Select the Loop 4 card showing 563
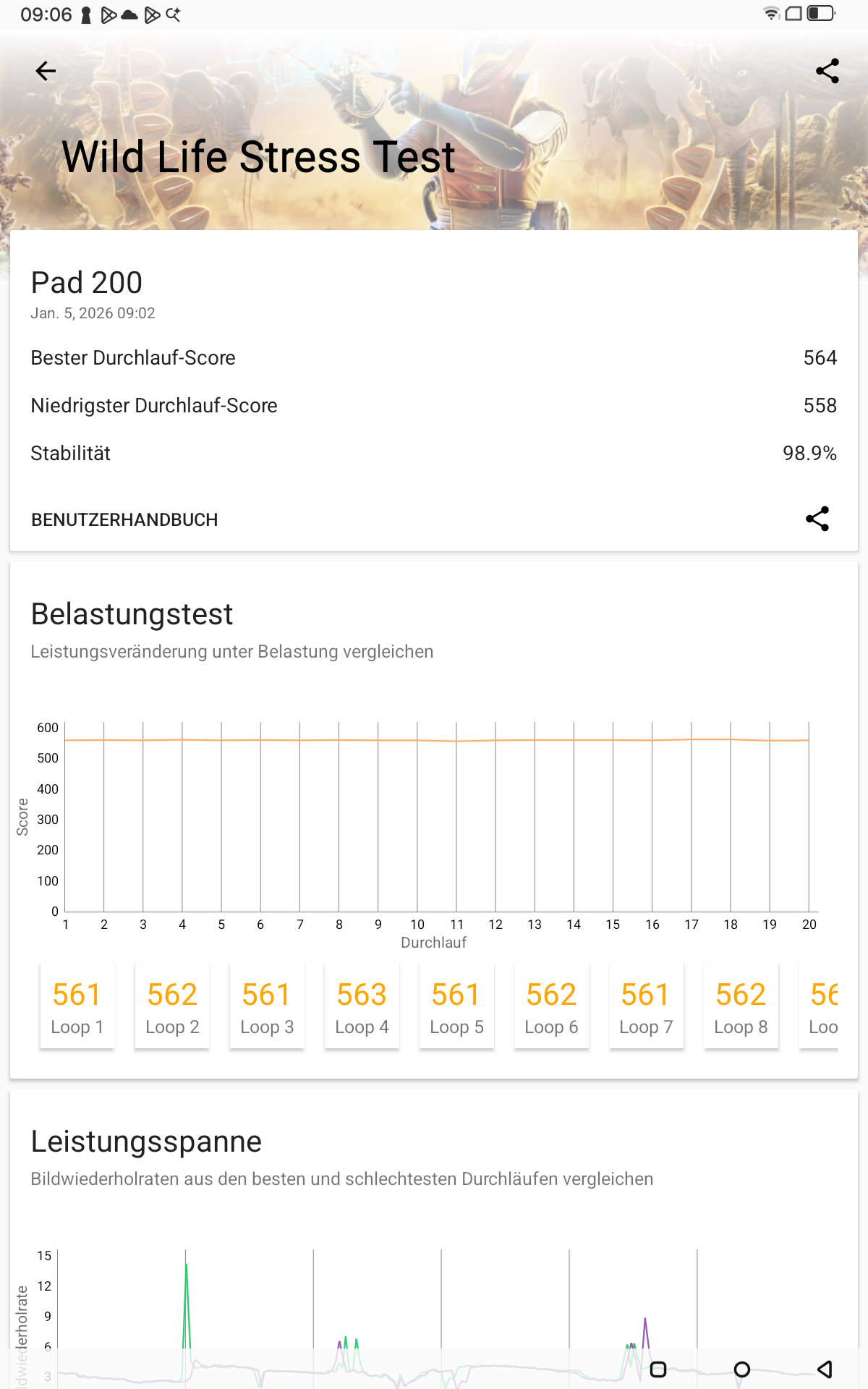868x1389 pixels. click(362, 1006)
